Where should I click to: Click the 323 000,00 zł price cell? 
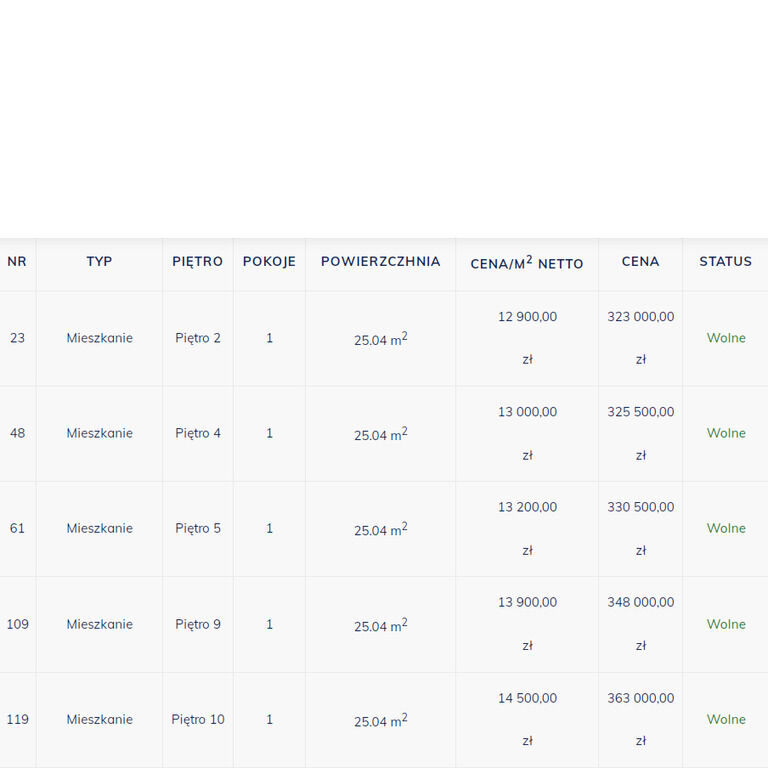641,338
